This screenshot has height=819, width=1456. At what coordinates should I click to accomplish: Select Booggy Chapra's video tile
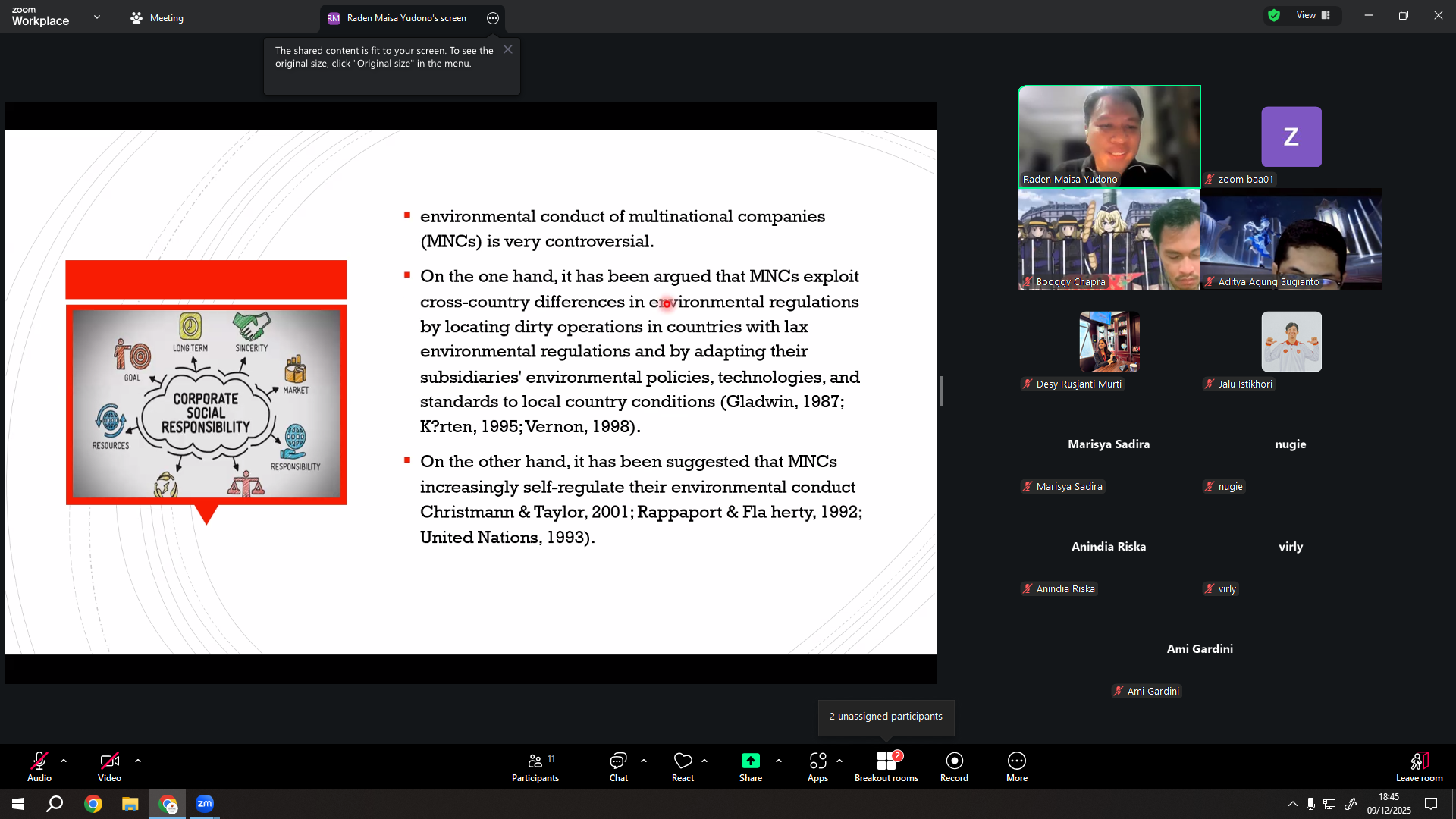1109,239
